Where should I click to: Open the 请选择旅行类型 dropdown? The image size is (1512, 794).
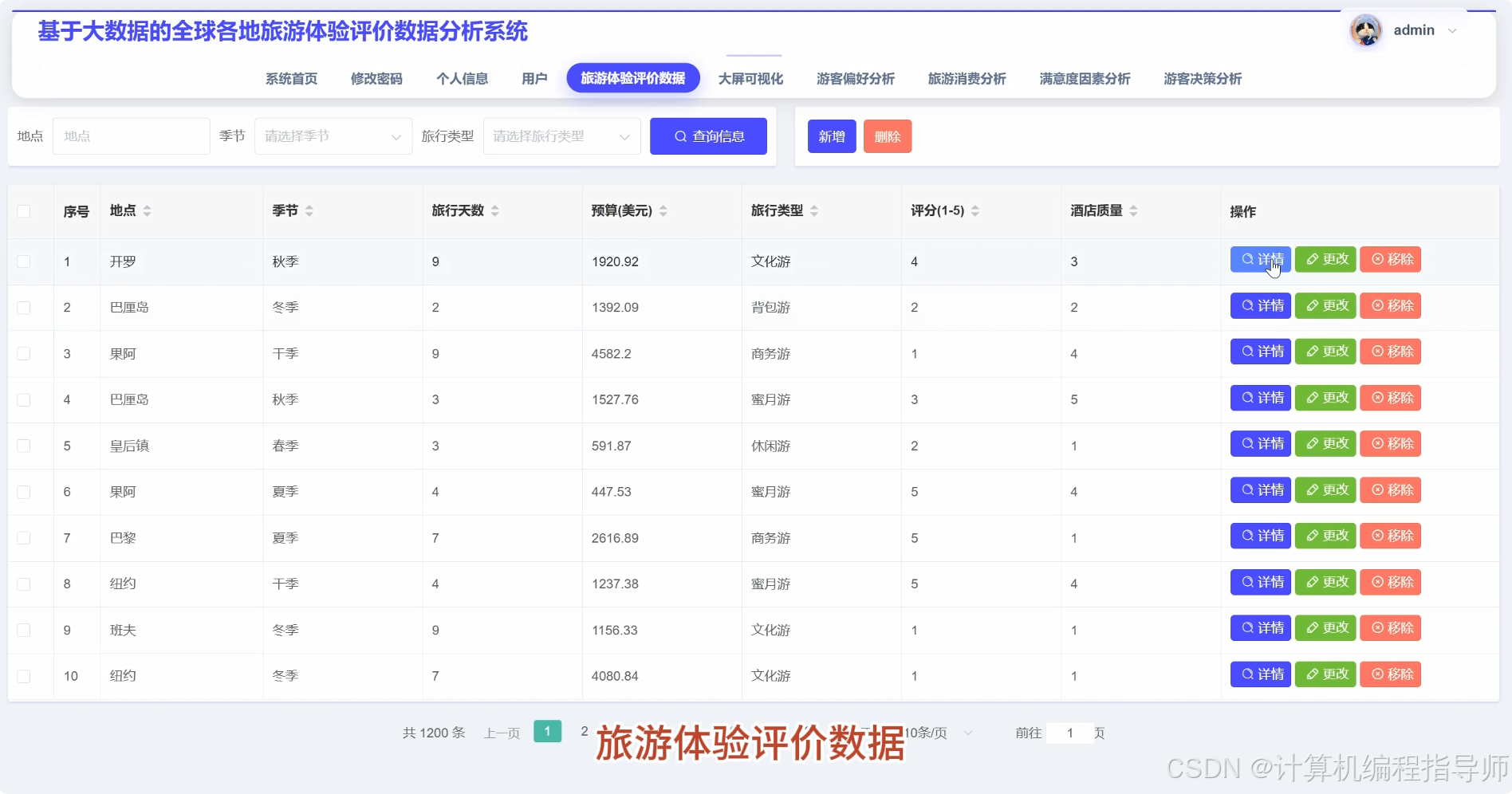click(561, 136)
